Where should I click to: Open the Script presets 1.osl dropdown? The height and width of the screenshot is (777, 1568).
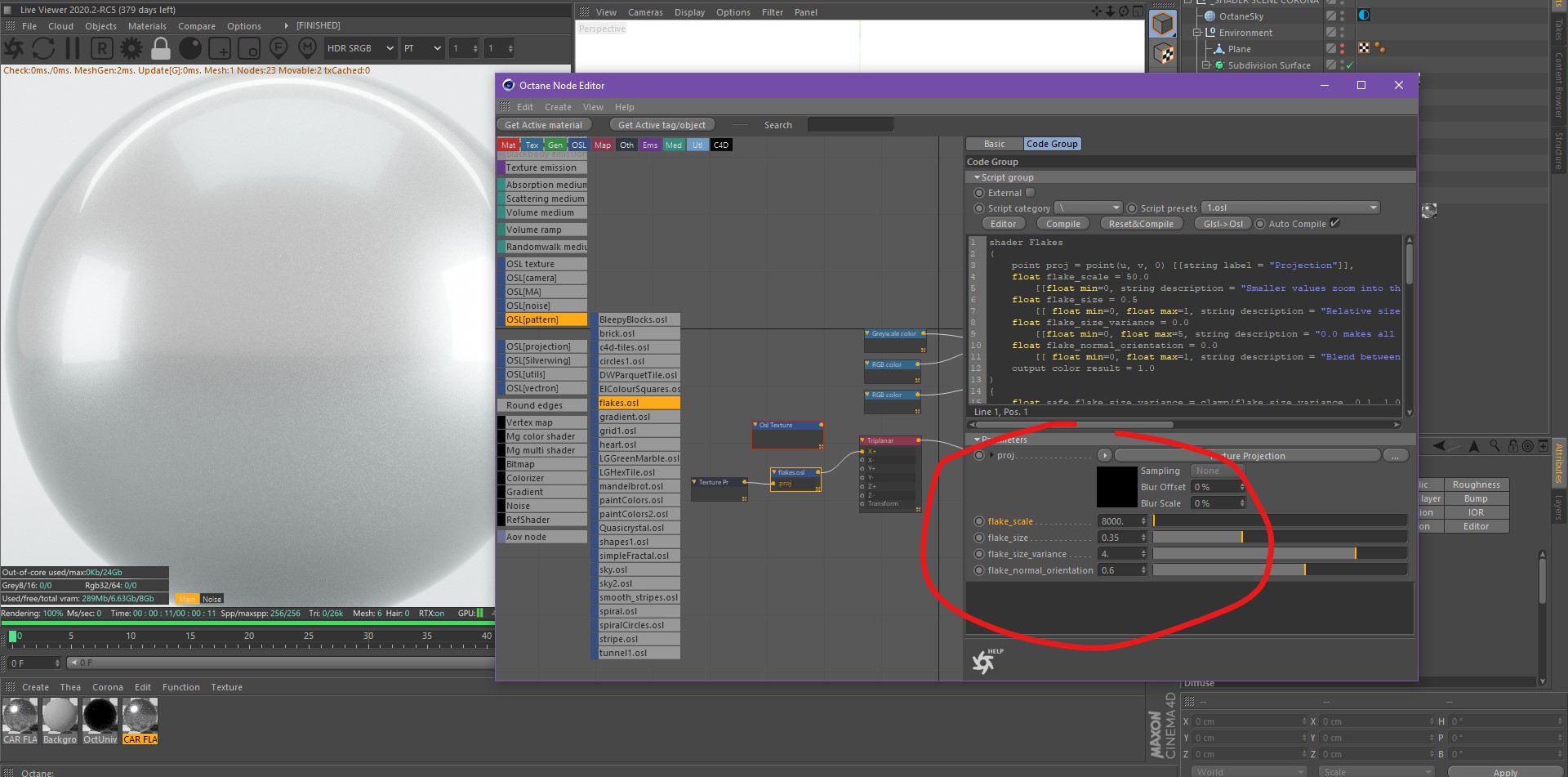pos(1291,208)
